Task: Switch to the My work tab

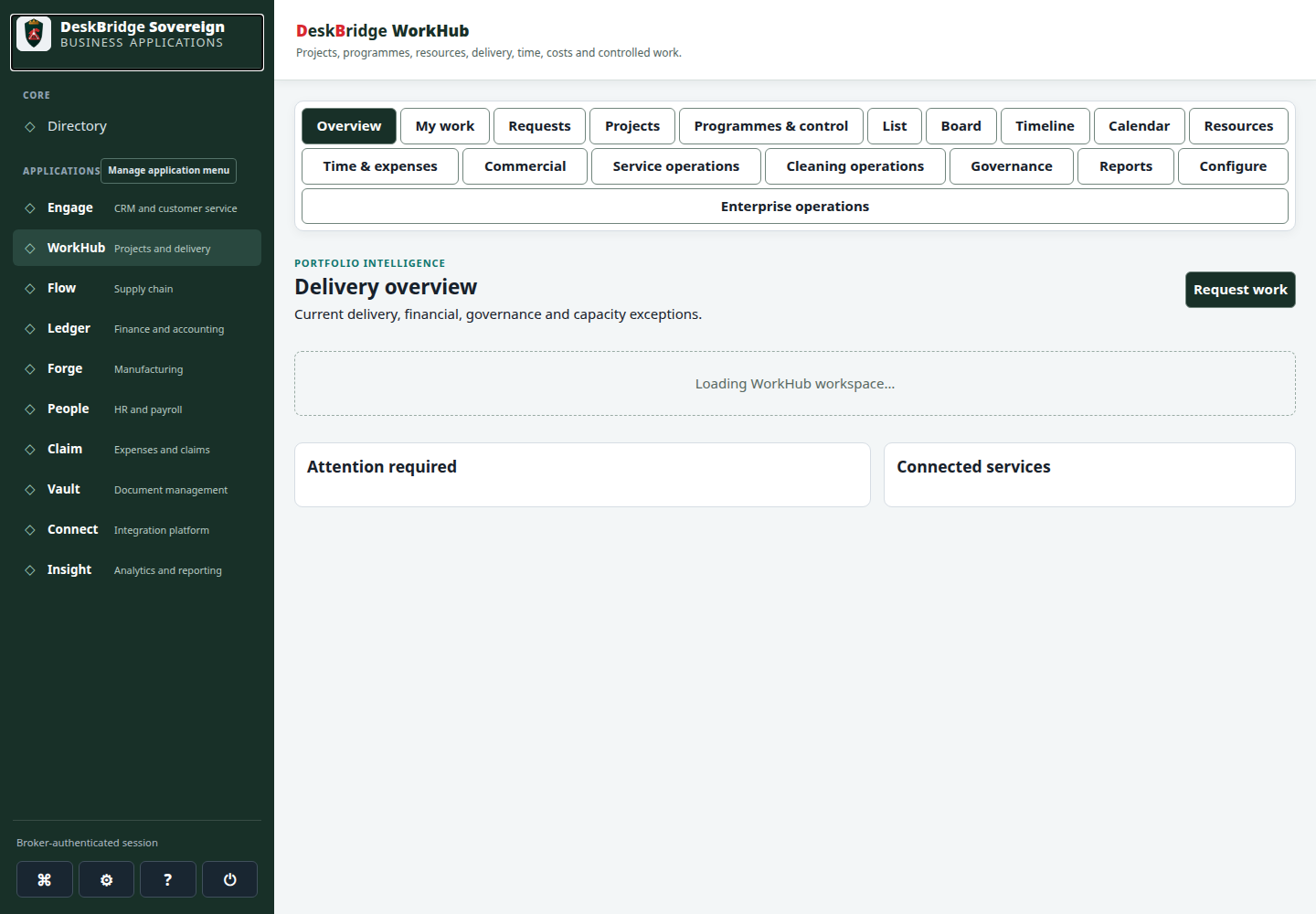Action: coord(445,126)
